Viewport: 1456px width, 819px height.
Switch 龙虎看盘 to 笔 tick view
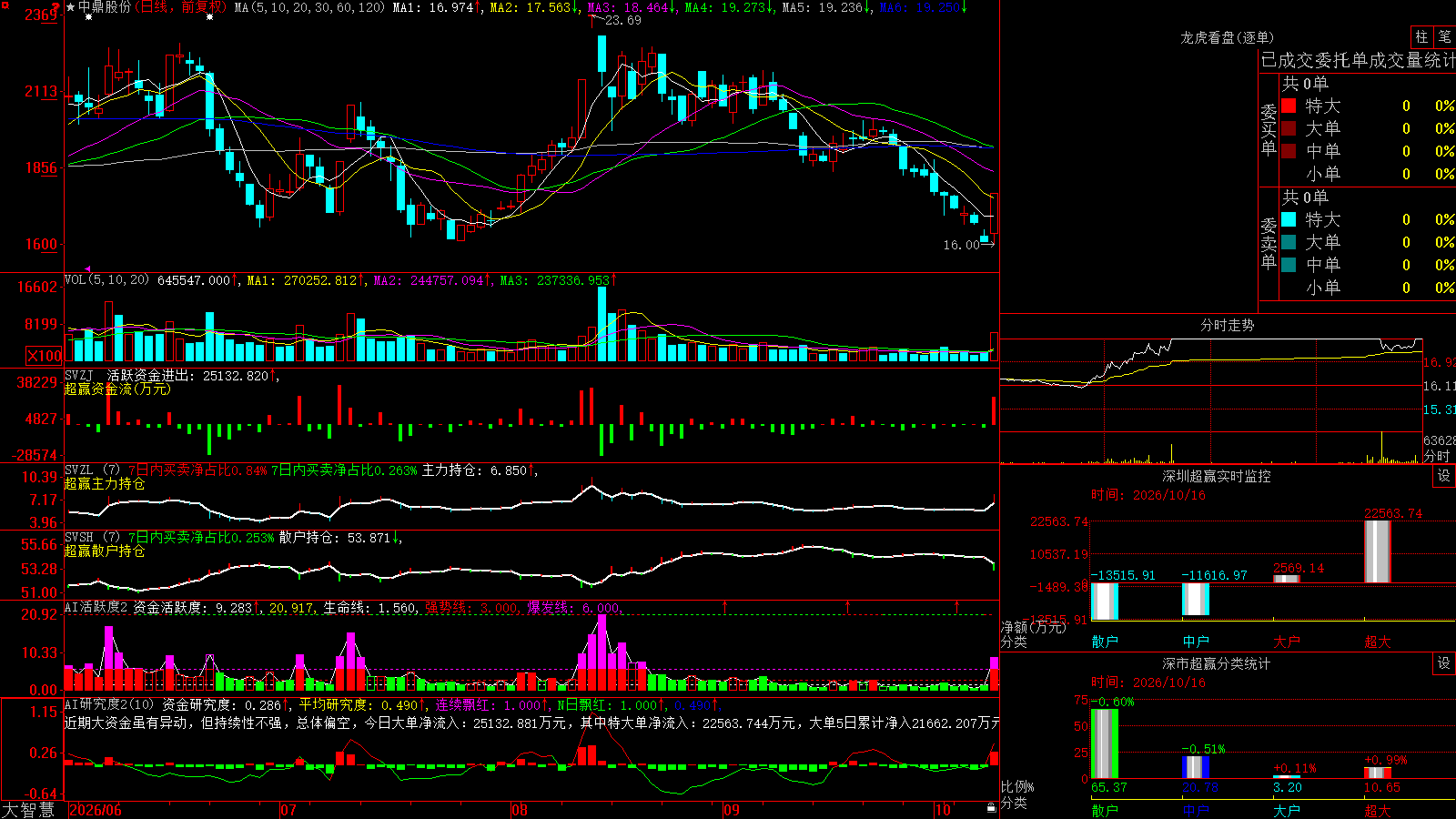tap(1444, 36)
